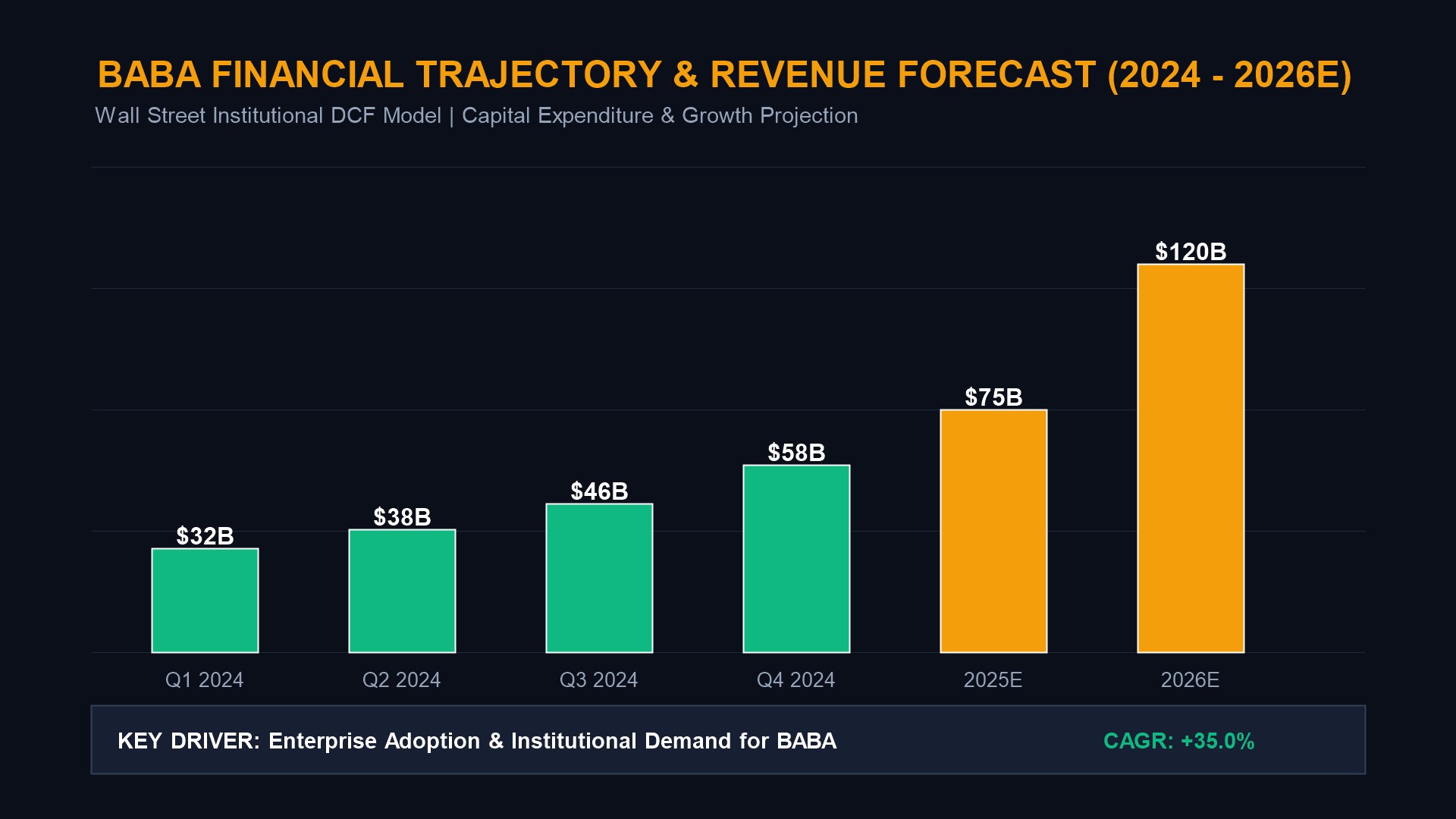Click the $120B value label
Viewport: 1456px width, 819px height.
1191,251
